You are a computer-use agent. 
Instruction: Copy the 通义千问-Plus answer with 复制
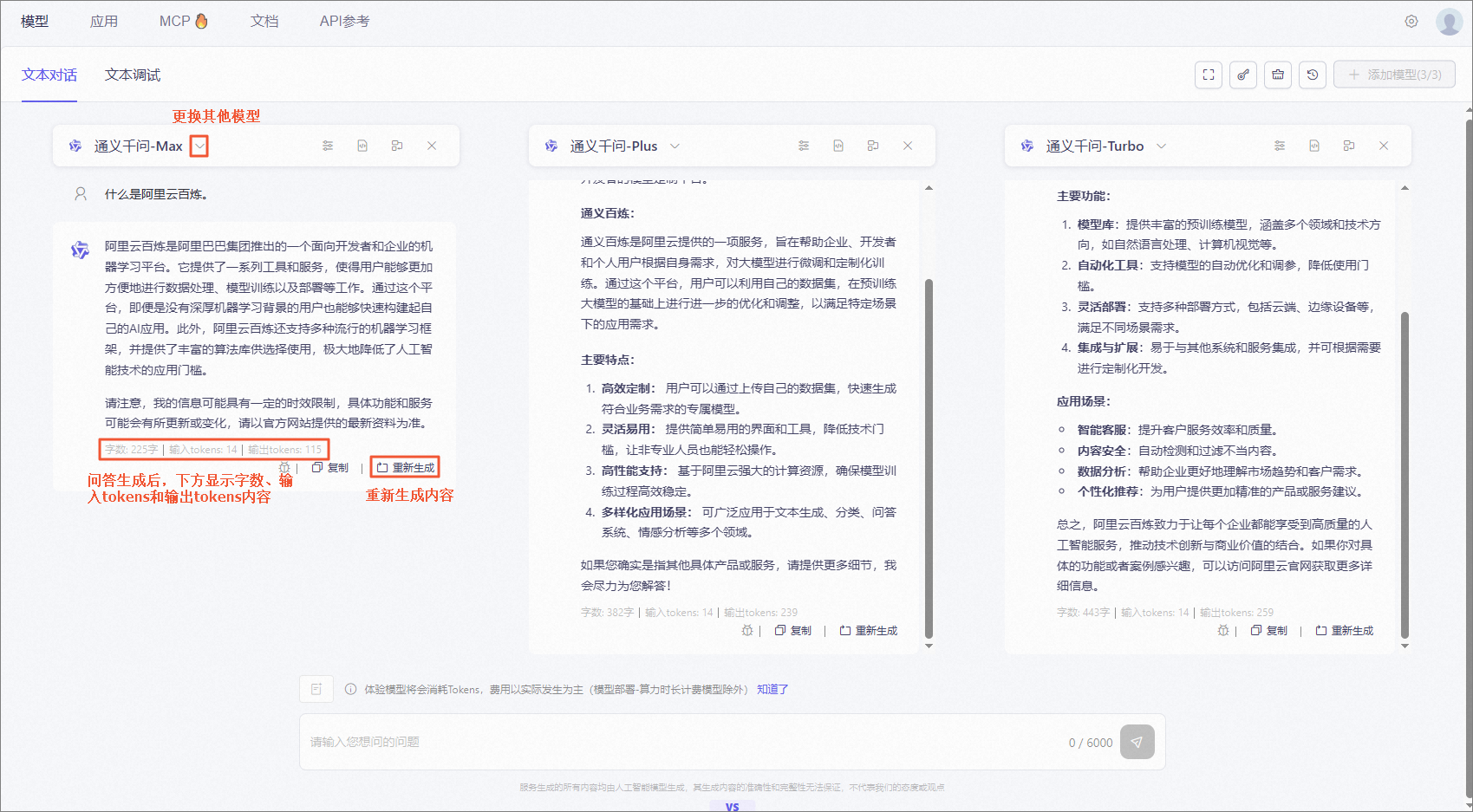[x=793, y=631]
